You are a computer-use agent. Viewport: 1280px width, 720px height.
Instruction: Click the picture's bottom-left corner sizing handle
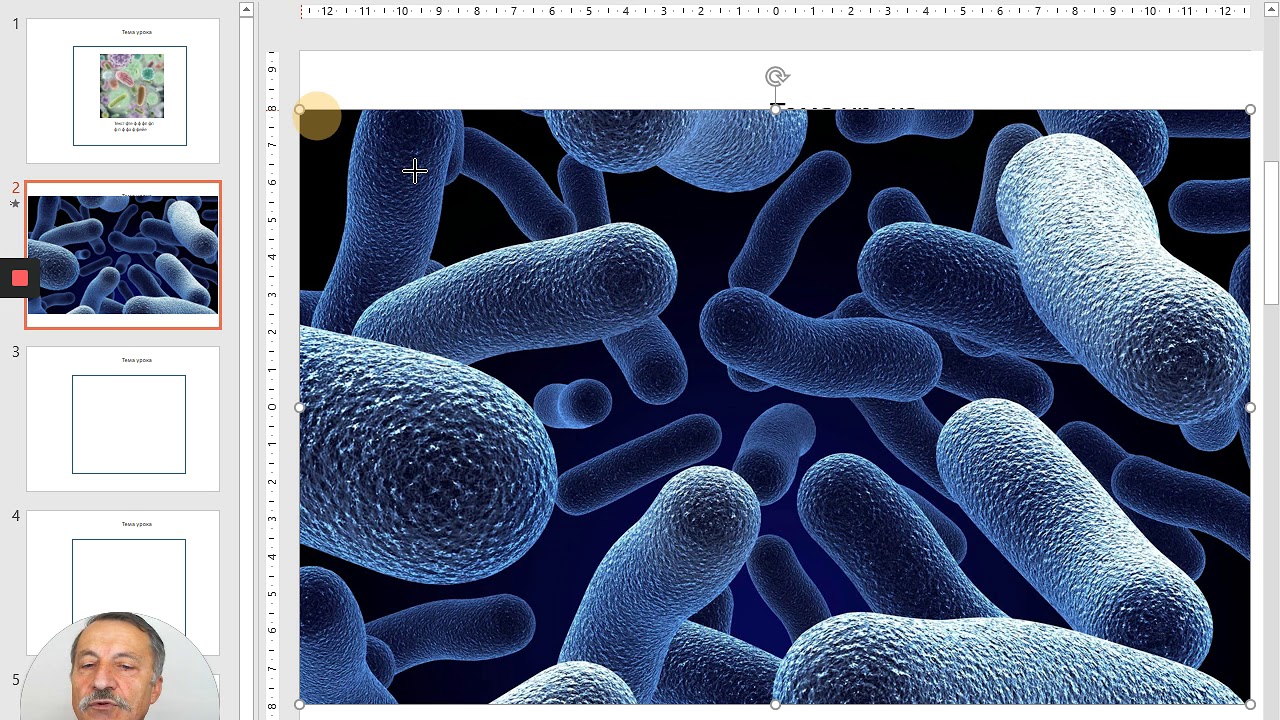click(300, 704)
